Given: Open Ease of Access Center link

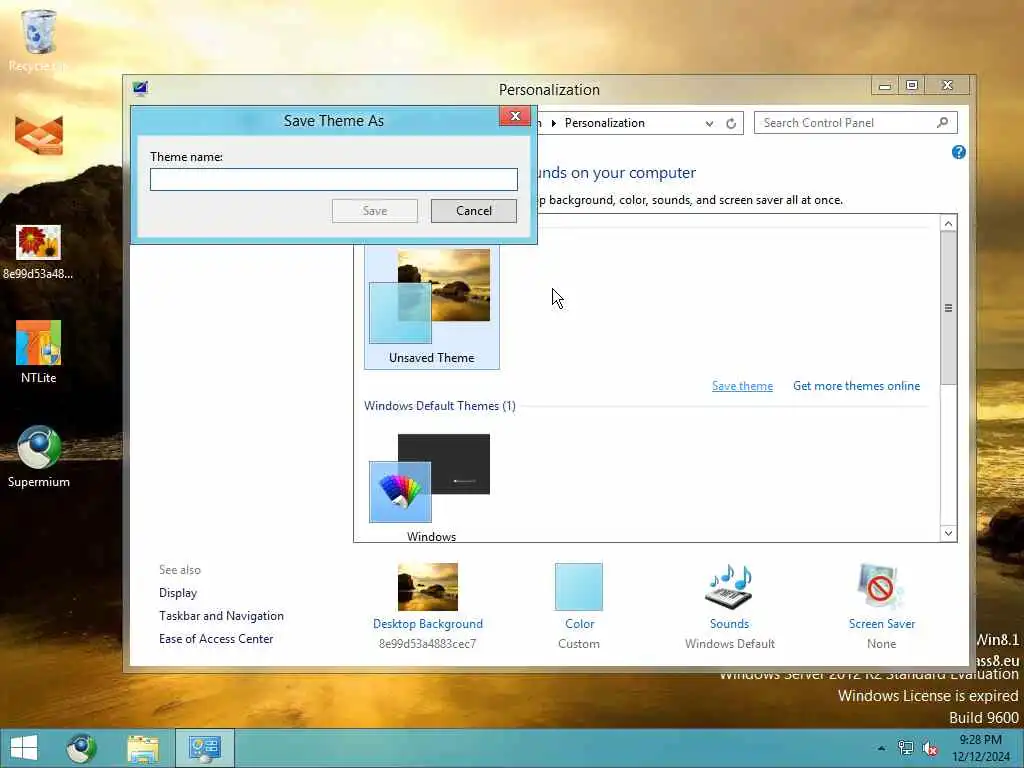Looking at the screenshot, I should coord(216,639).
